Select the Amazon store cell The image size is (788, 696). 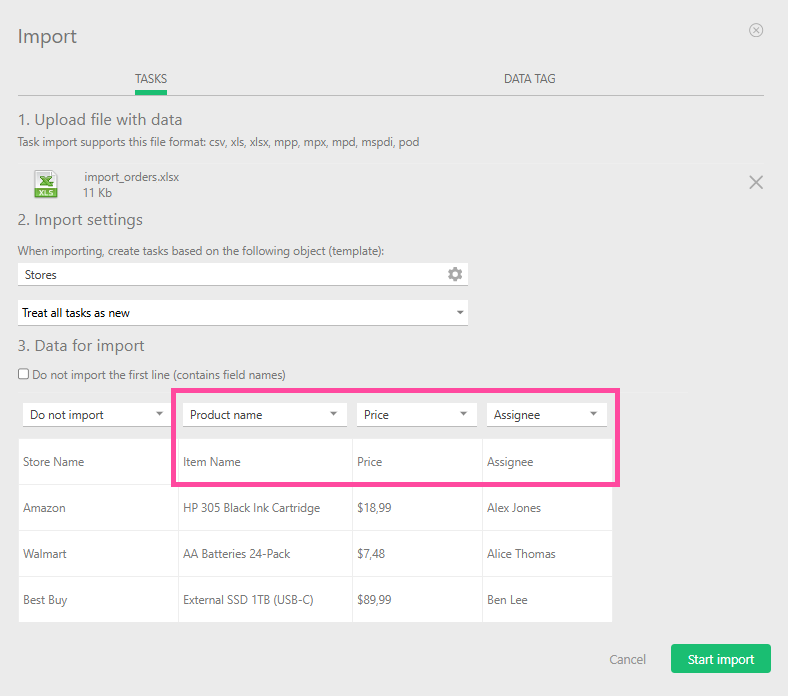[x=45, y=508]
